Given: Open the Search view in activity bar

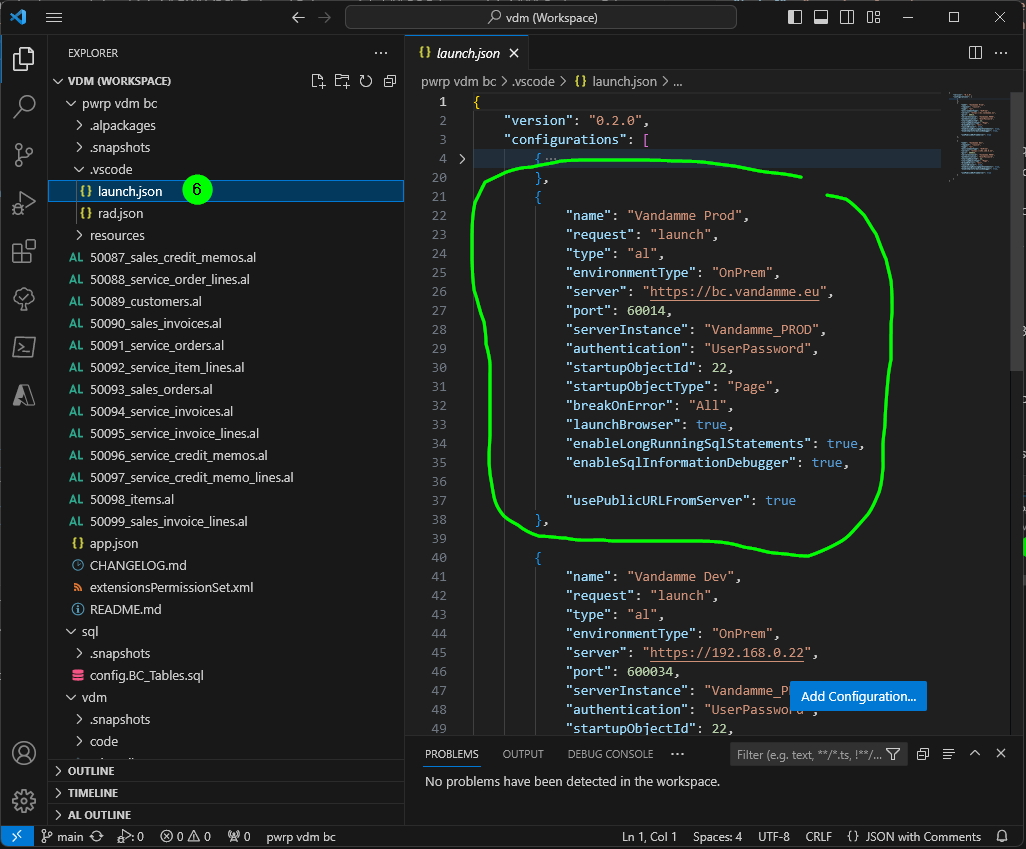Looking at the screenshot, I should coord(24,107).
